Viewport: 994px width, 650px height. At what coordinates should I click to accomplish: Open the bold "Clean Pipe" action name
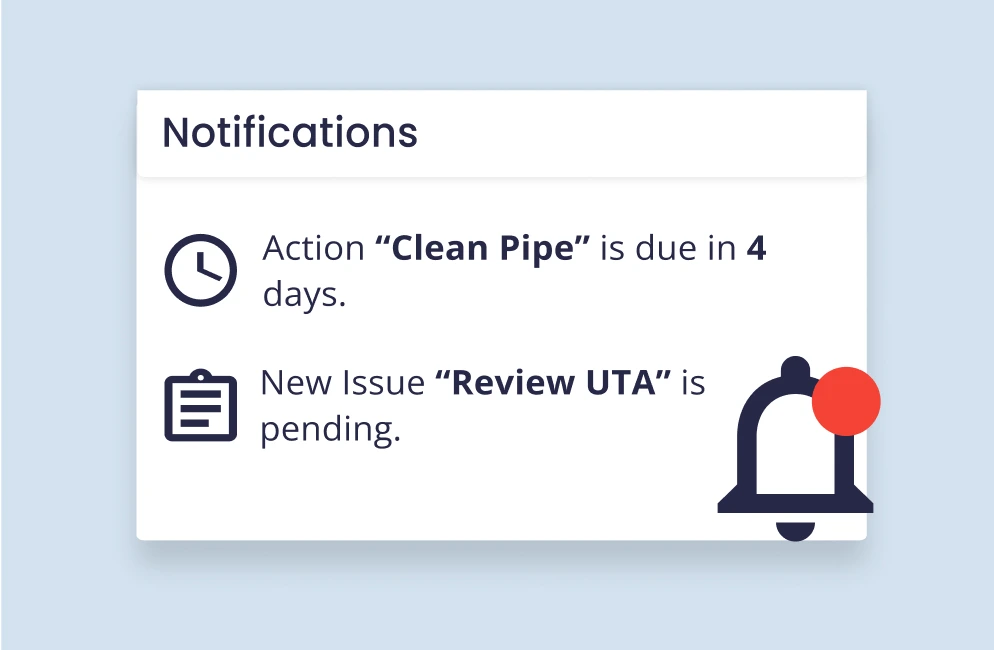click(x=482, y=248)
